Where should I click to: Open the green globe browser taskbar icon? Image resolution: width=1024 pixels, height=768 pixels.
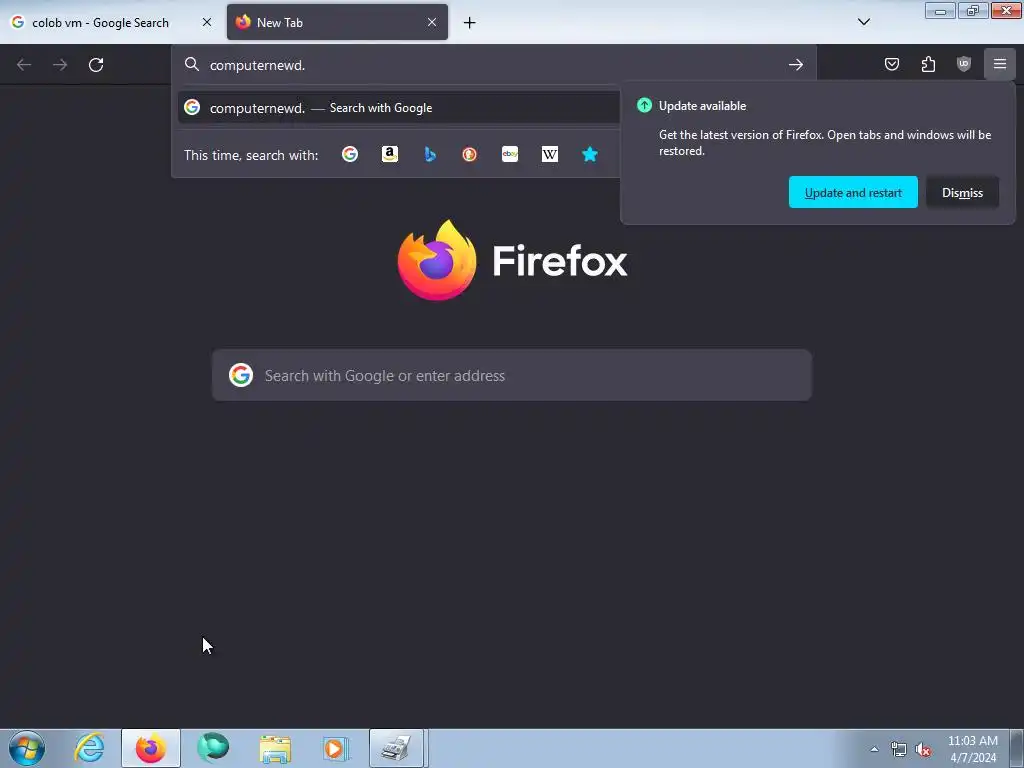pos(213,748)
